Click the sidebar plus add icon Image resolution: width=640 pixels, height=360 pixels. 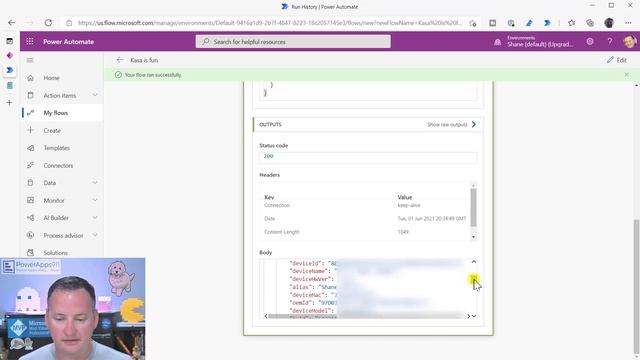tap(9, 102)
